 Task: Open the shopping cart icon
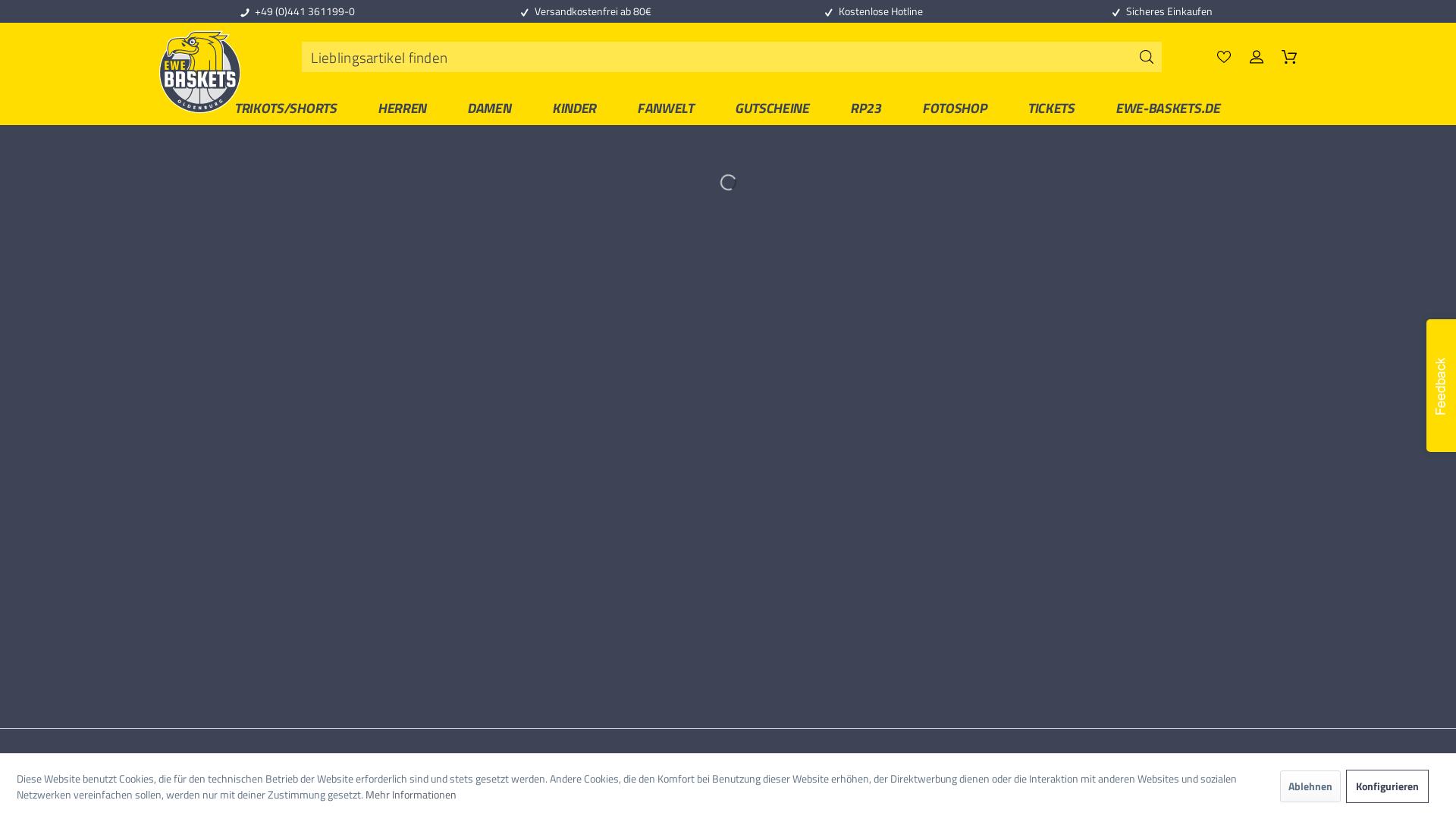[x=1289, y=57]
